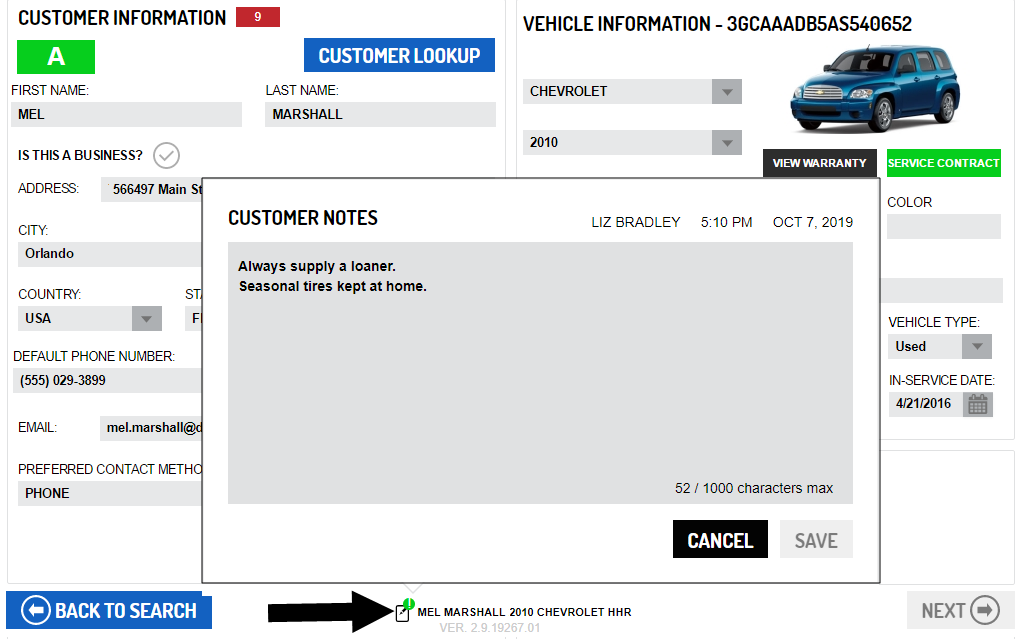Click the blue Chevrolet HHR vehicle image
Screen dimensions: 1021x639
(x=874, y=89)
